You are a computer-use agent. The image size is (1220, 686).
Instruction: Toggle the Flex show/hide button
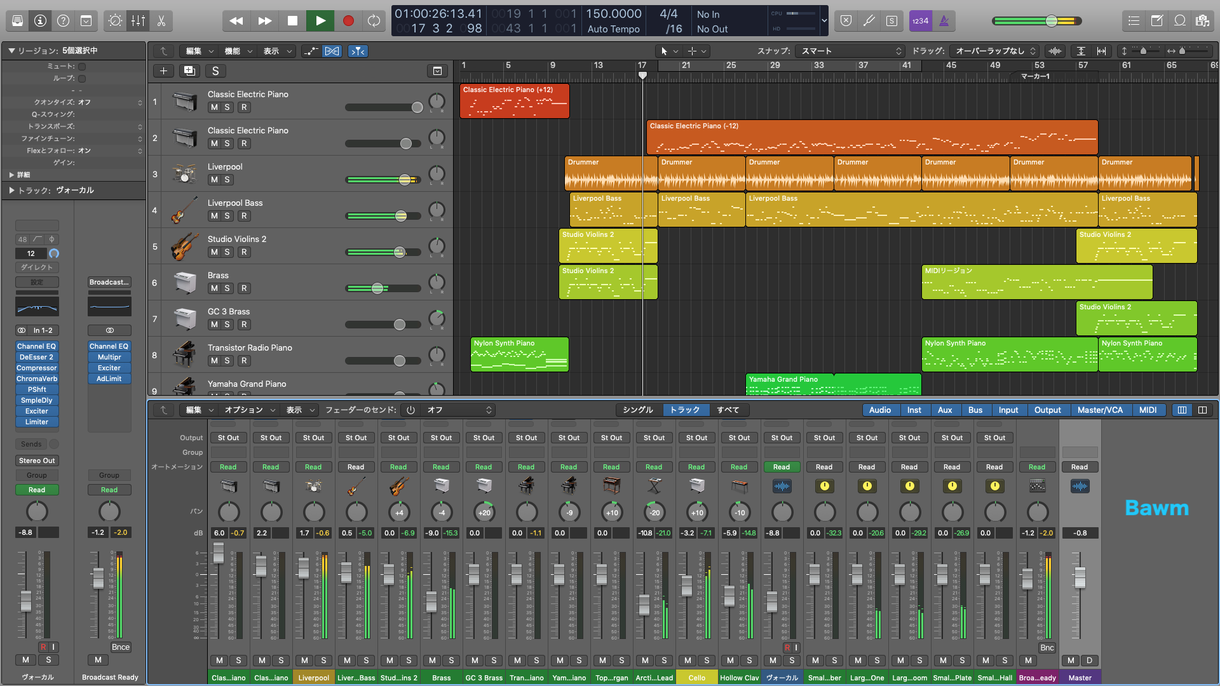tap(332, 51)
